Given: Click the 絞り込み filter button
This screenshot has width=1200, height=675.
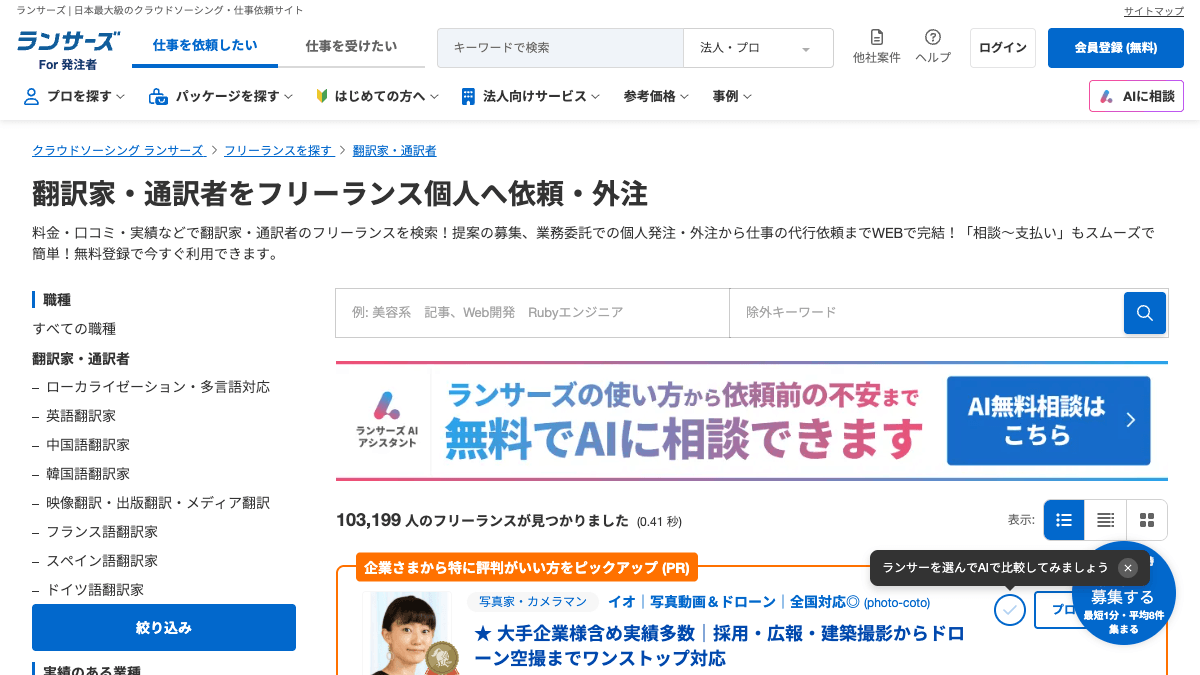Looking at the screenshot, I should point(164,628).
